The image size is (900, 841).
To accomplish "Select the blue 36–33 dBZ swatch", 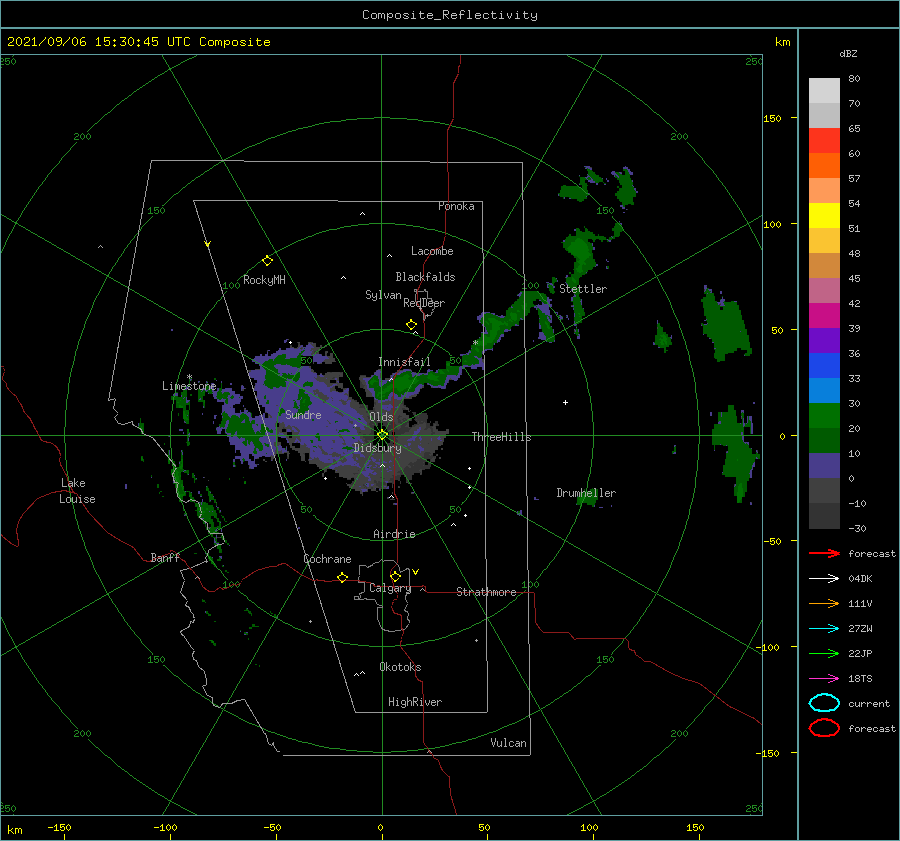I will point(824,366).
